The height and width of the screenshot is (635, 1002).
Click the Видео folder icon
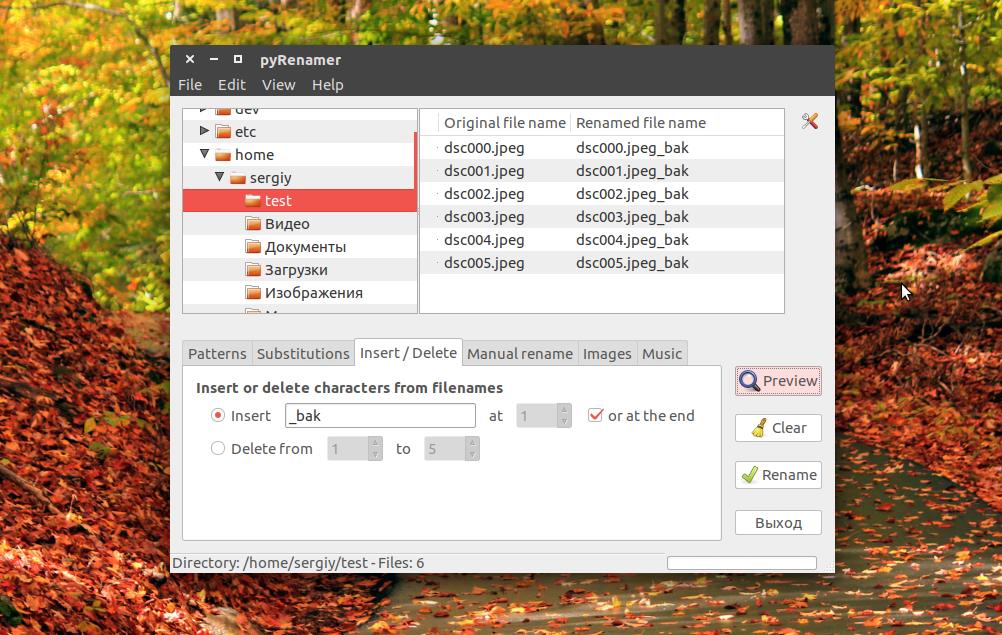tap(253, 224)
